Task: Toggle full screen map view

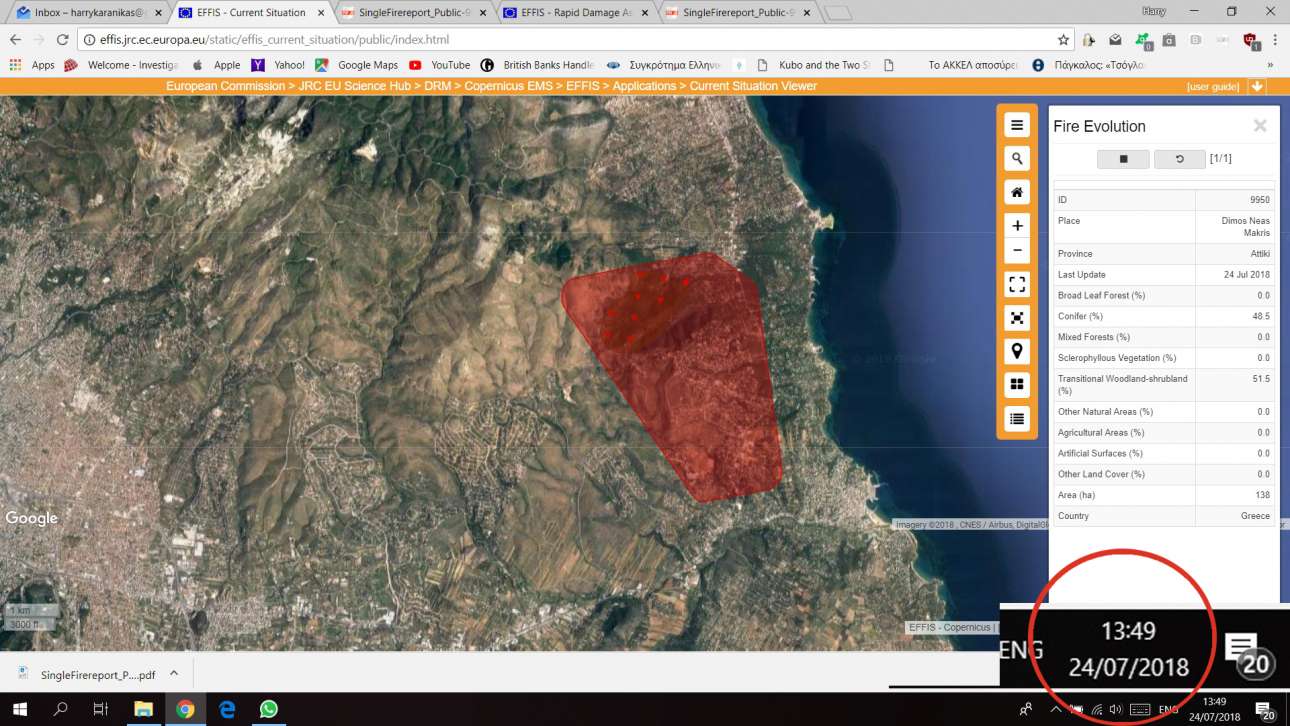Action: pos(1017,285)
